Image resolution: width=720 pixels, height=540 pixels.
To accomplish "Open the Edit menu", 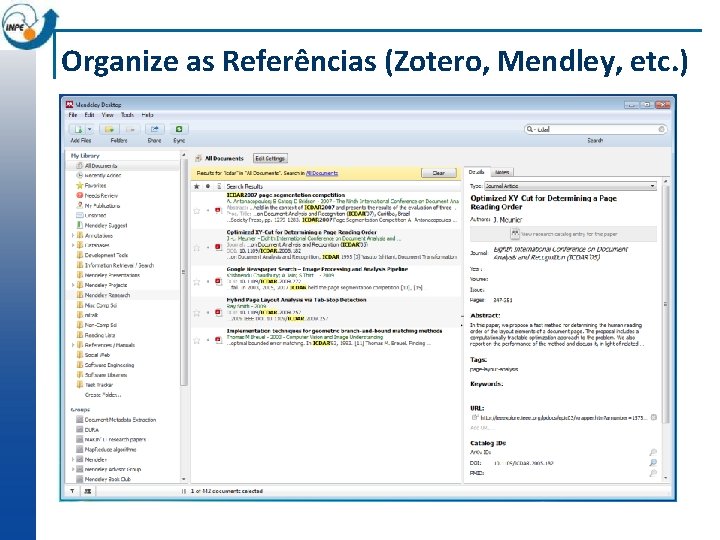I will tap(89, 115).
